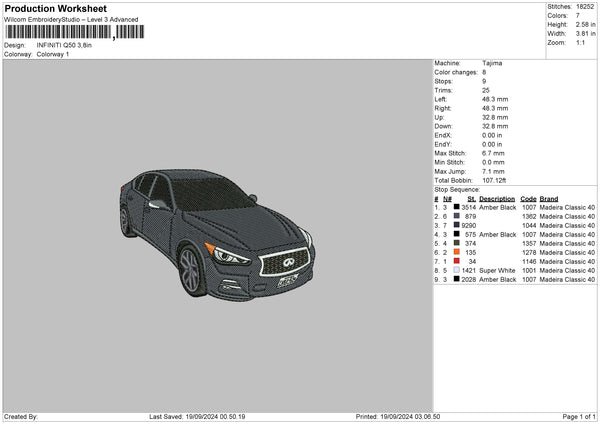
Task: Click thread code '1044' in stop 3
Action: tap(529, 225)
